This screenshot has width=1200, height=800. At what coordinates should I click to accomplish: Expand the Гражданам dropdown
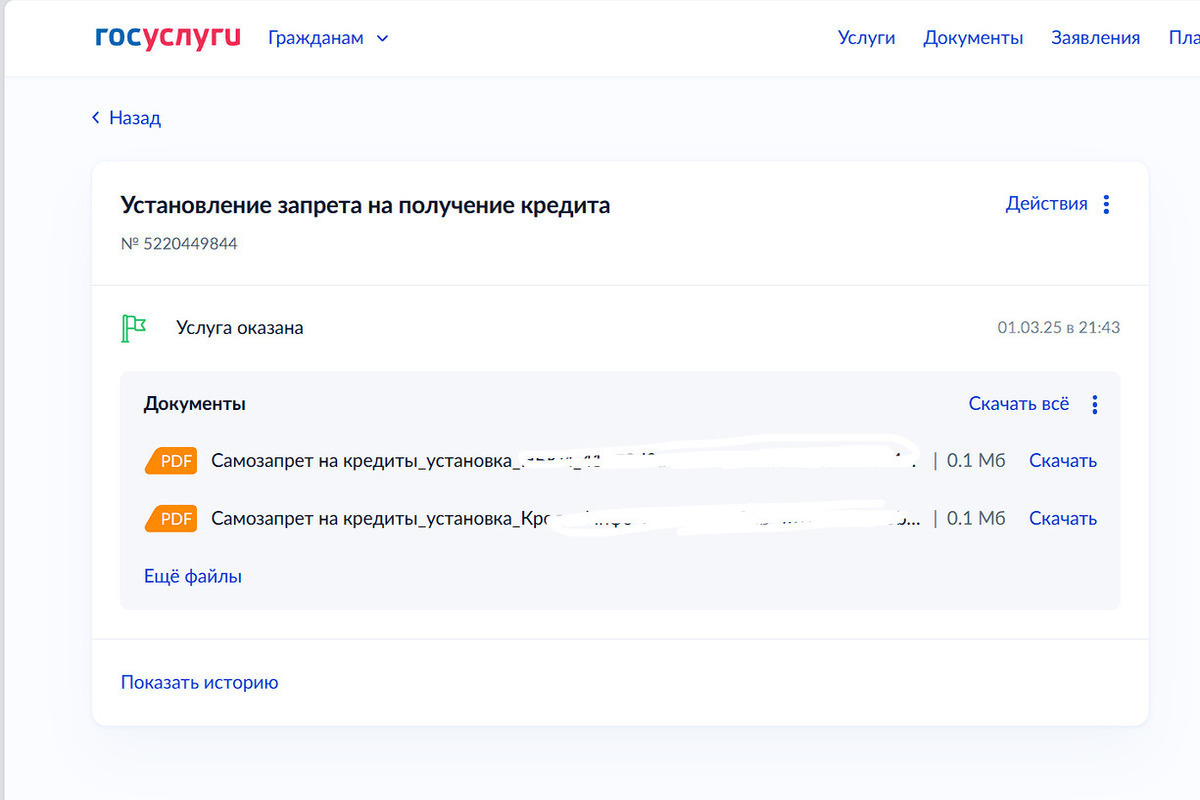tap(328, 38)
